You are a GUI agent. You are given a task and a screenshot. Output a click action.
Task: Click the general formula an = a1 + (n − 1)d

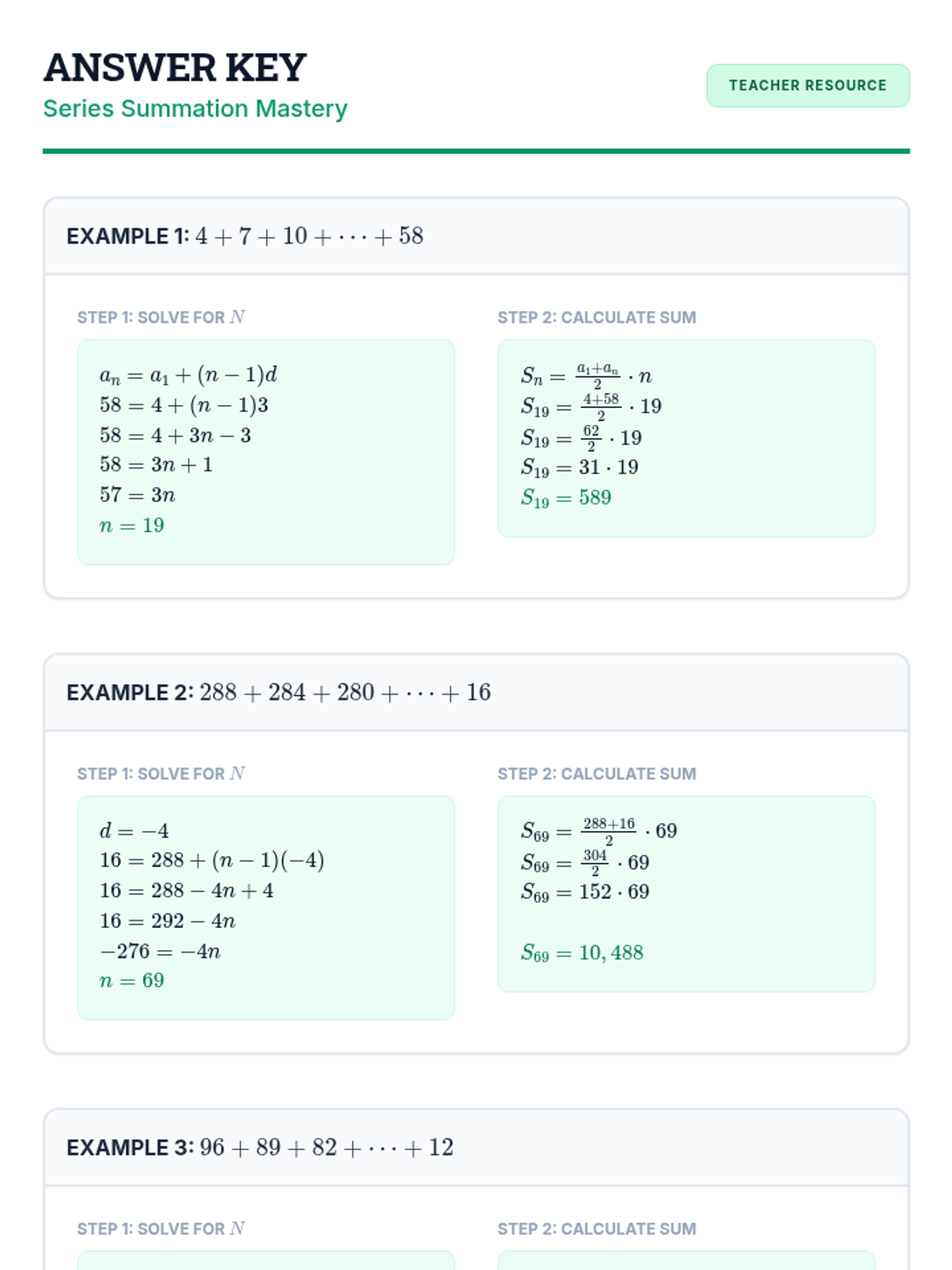point(188,375)
